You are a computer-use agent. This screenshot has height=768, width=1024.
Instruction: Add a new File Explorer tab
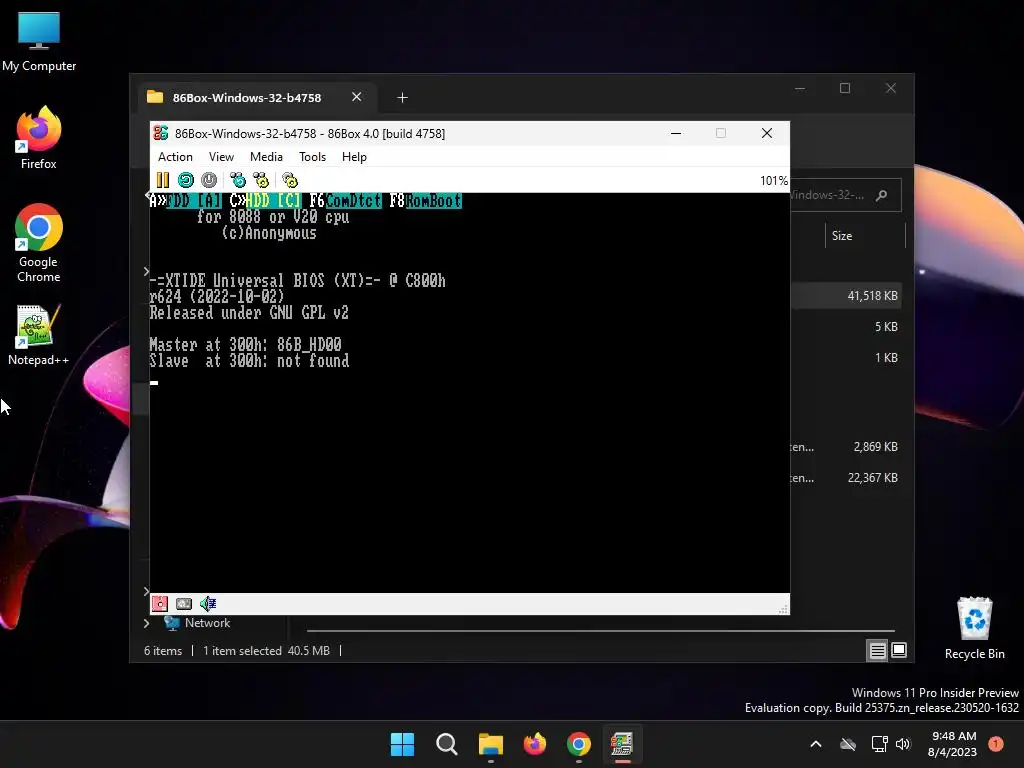pos(402,97)
